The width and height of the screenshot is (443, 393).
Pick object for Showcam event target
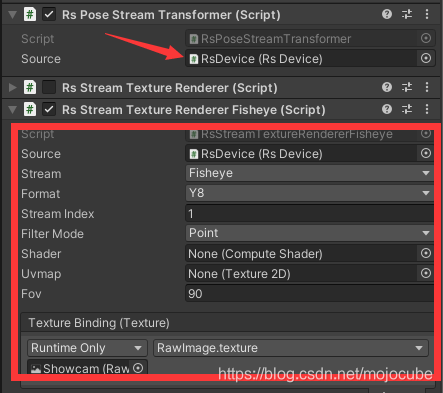(x=138, y=368)
